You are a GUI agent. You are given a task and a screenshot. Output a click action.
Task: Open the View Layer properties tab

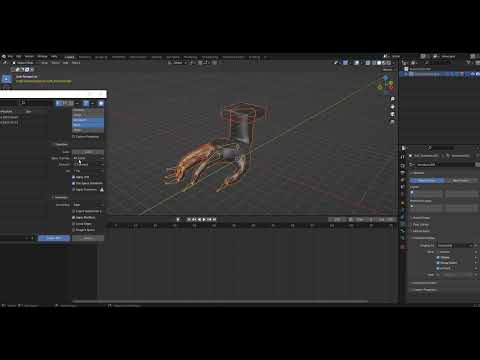(403, 180)
